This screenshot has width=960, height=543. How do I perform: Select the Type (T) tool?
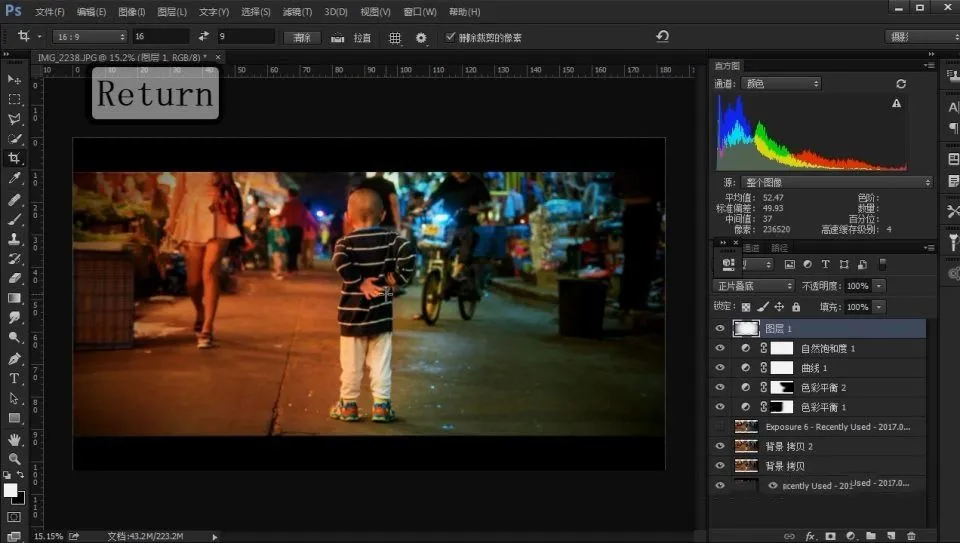tap(14, 378)
